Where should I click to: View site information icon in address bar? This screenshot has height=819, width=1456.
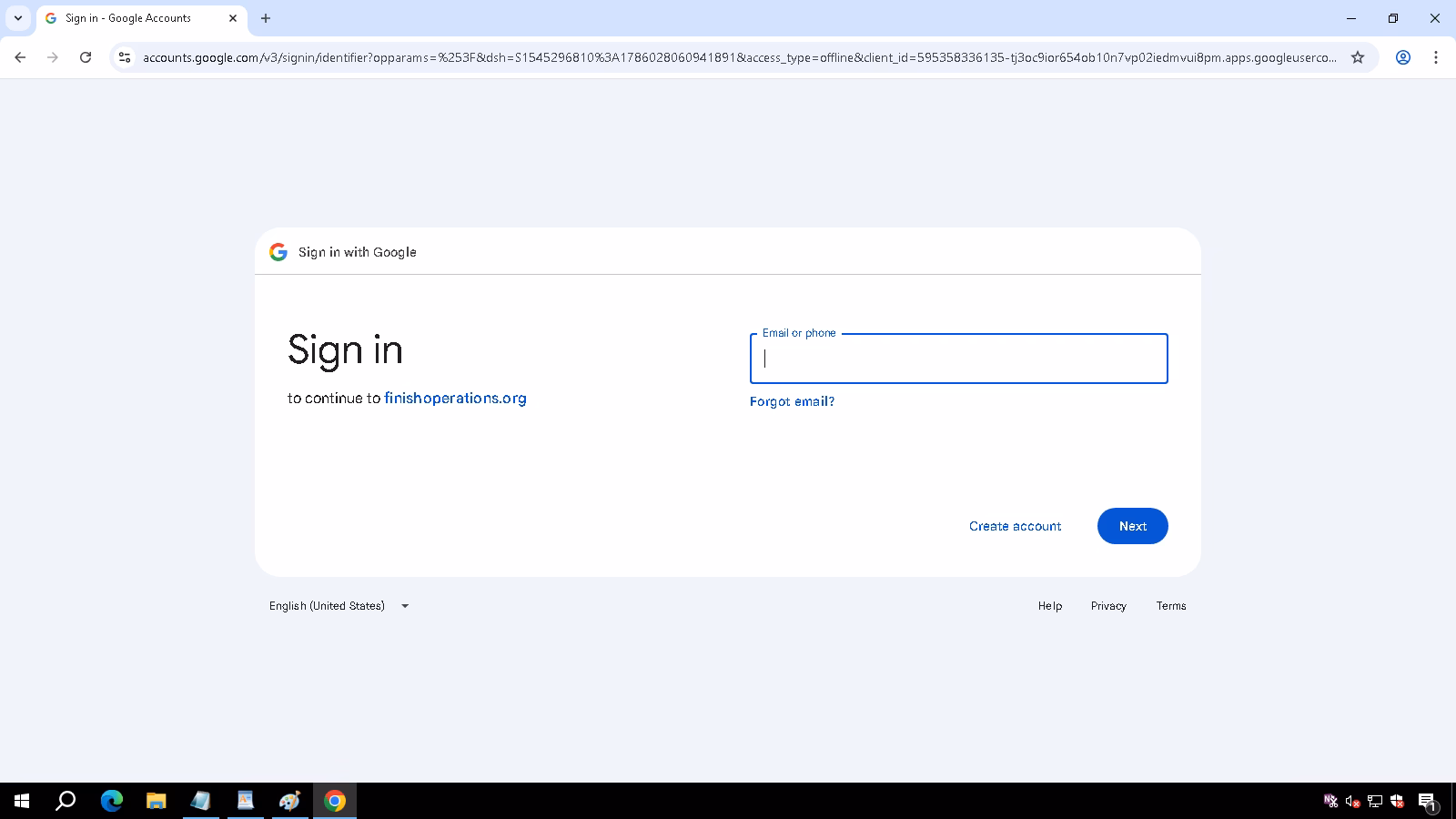(x=125, y=57)
